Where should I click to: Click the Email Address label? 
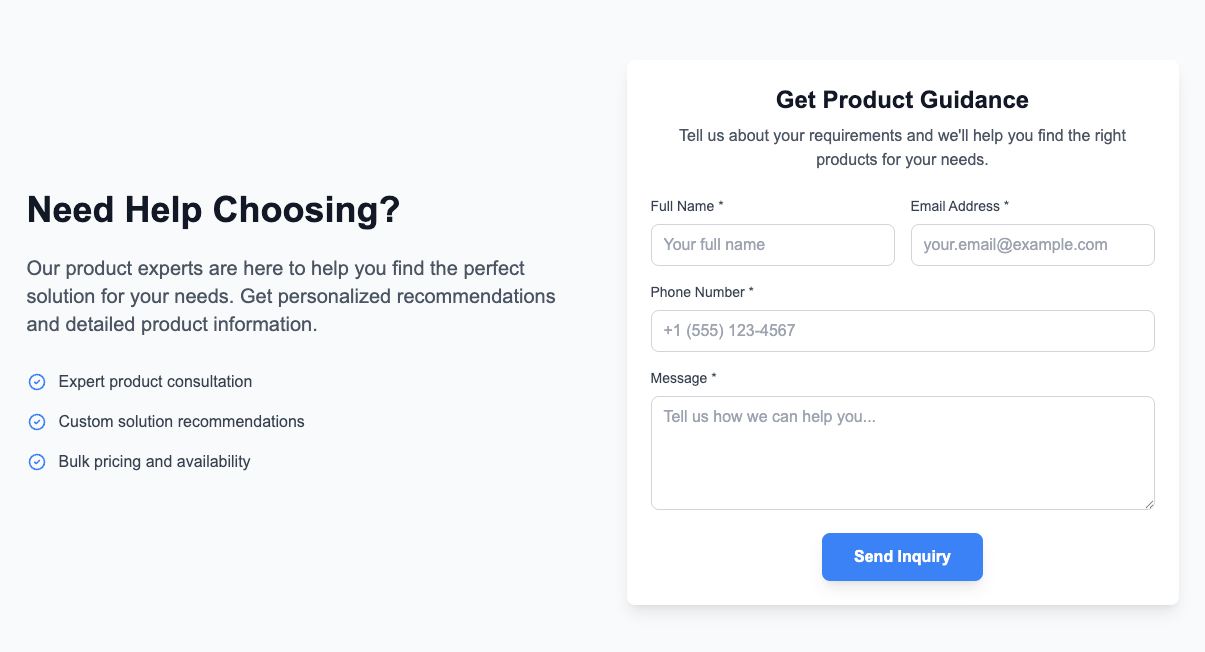coord(953,206)
